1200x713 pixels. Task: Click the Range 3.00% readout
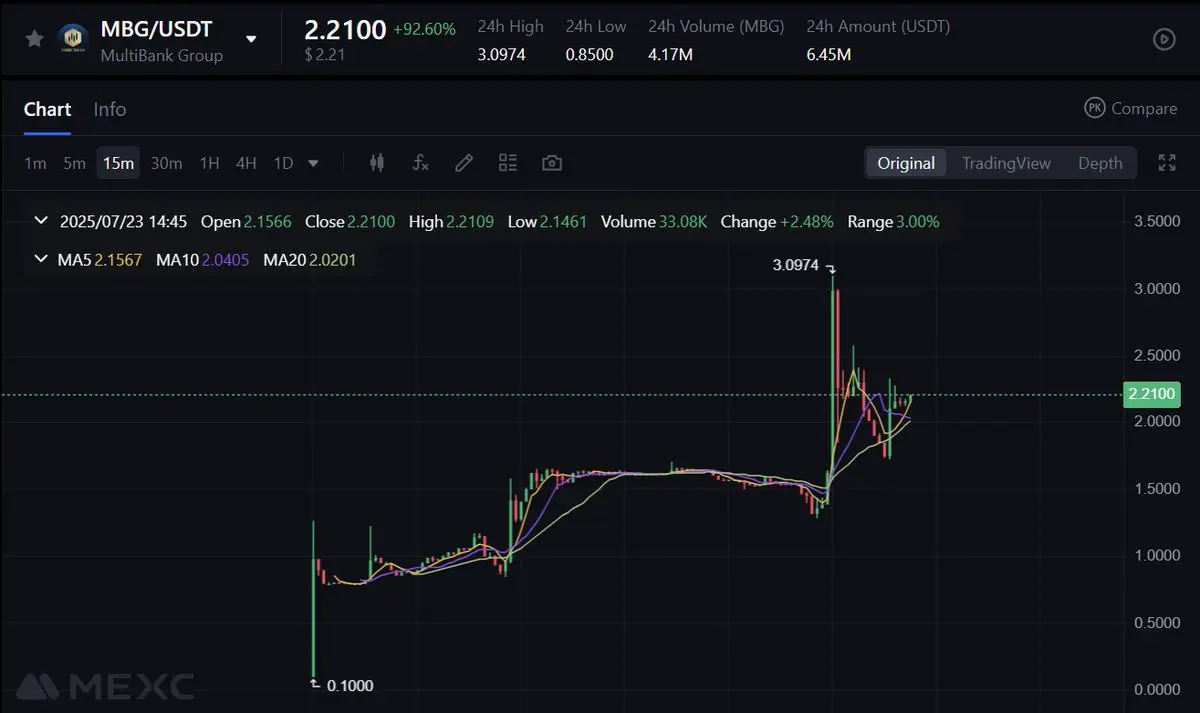click(893, 221)
